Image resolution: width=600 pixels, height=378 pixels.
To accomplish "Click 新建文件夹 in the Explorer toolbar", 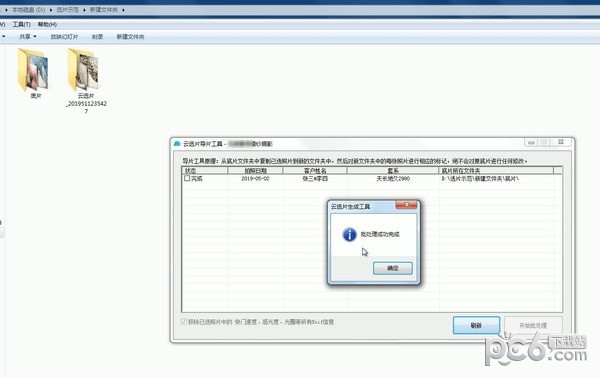I will (130, 37).
